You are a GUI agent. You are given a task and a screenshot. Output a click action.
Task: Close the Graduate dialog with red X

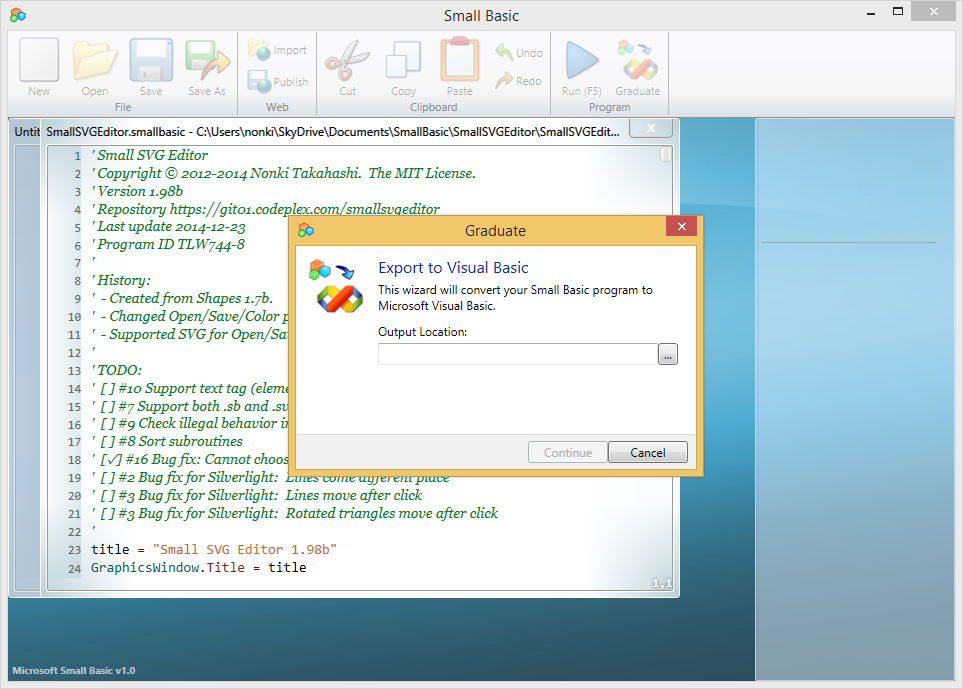click(x=682, y=227)
